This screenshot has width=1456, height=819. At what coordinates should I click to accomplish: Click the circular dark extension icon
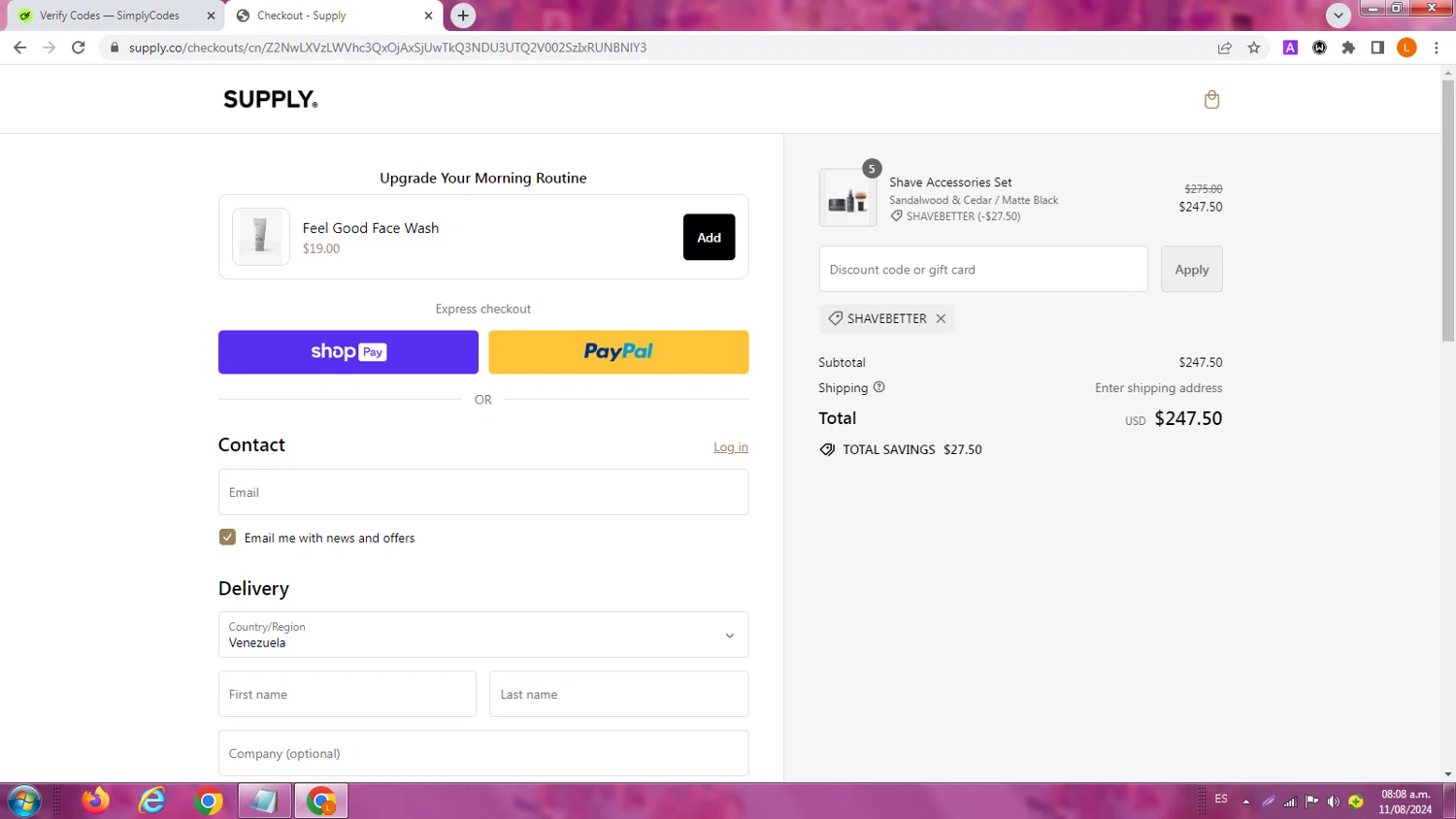1319,48
